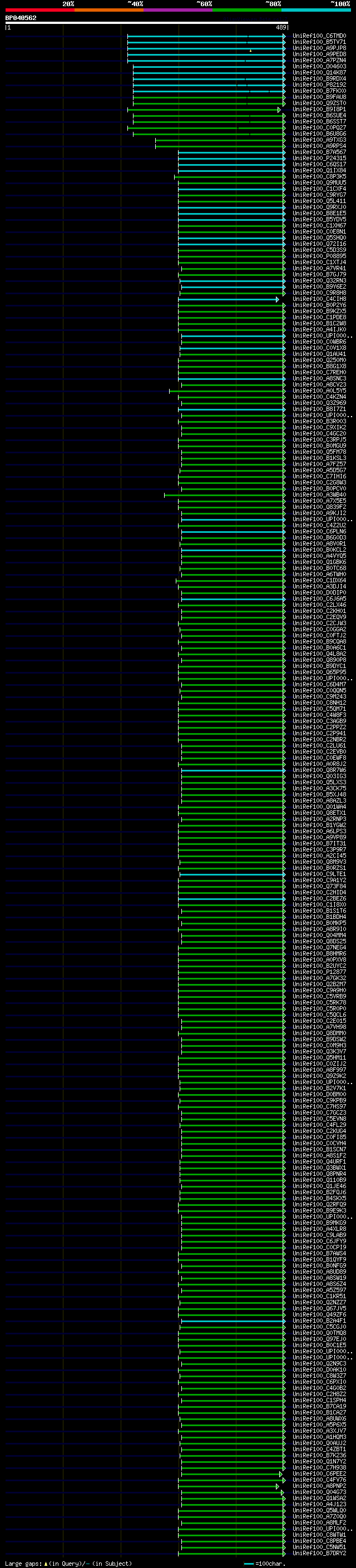Click the orange ~40% identity legend bar
Screen dimensions: 356x1568
point(109,10)
